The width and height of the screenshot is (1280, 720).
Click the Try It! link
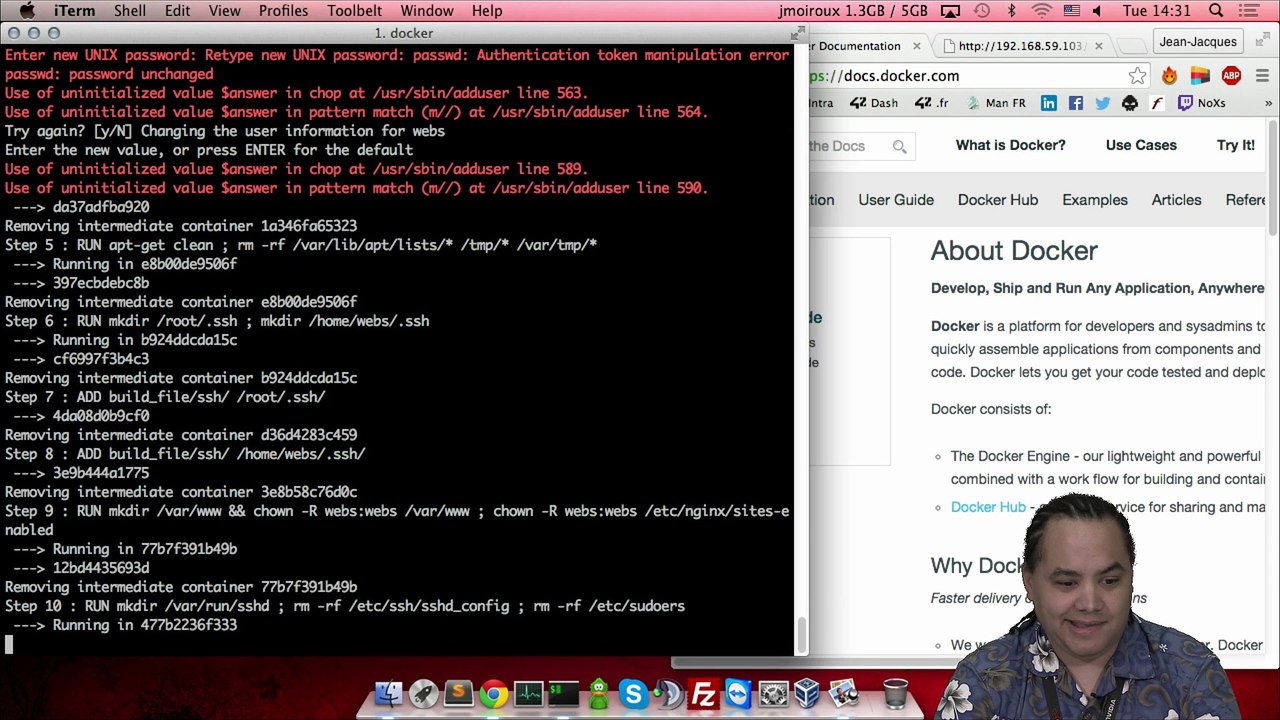1235,145
